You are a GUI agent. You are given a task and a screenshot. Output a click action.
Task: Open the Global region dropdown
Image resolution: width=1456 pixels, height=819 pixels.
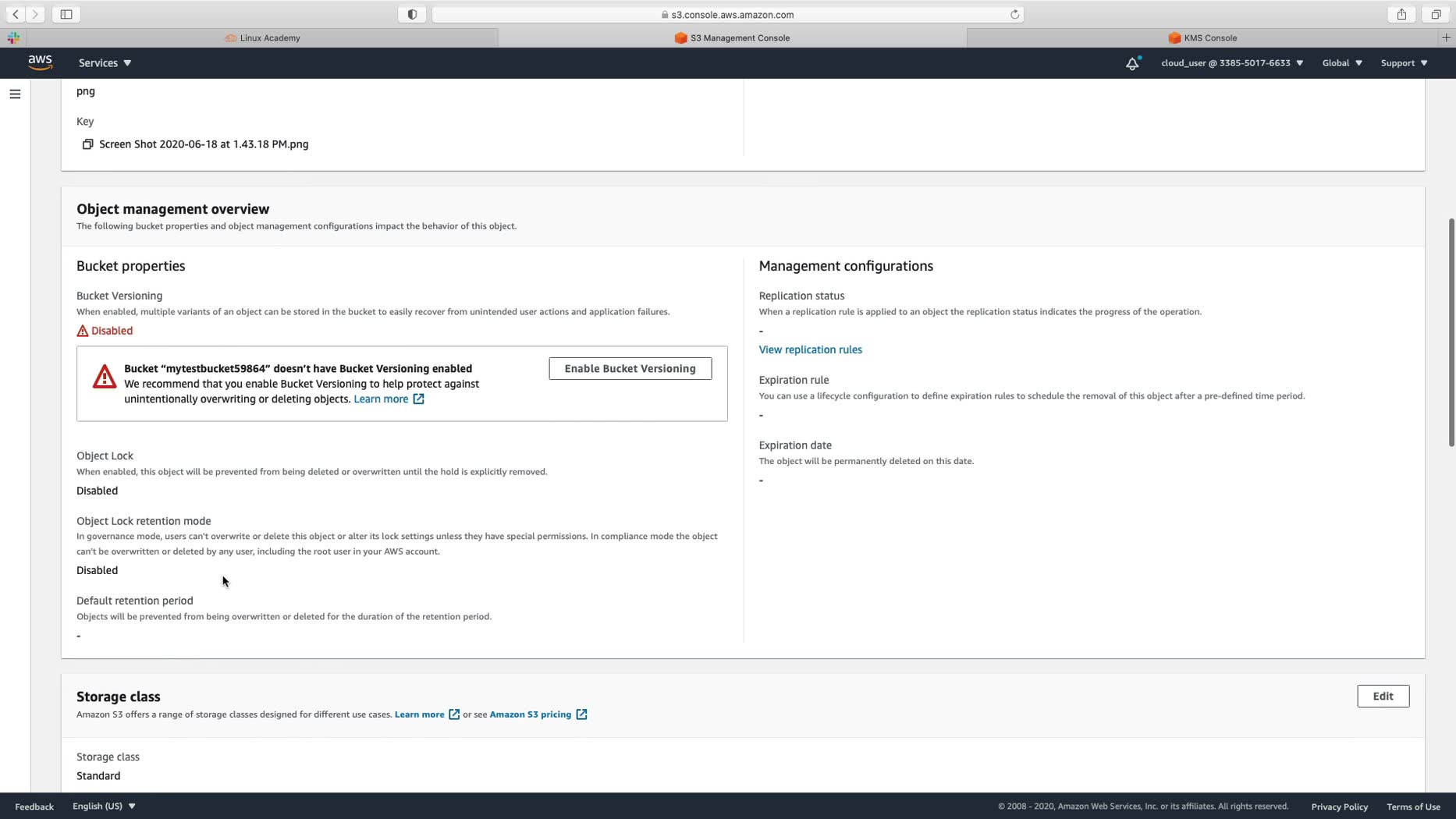[x=1342, y=63]
